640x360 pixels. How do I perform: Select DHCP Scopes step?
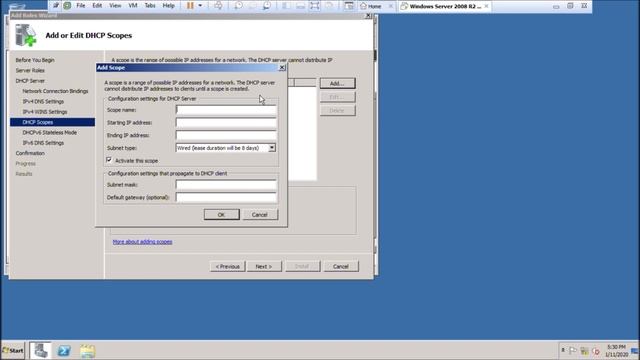[53, 122]
